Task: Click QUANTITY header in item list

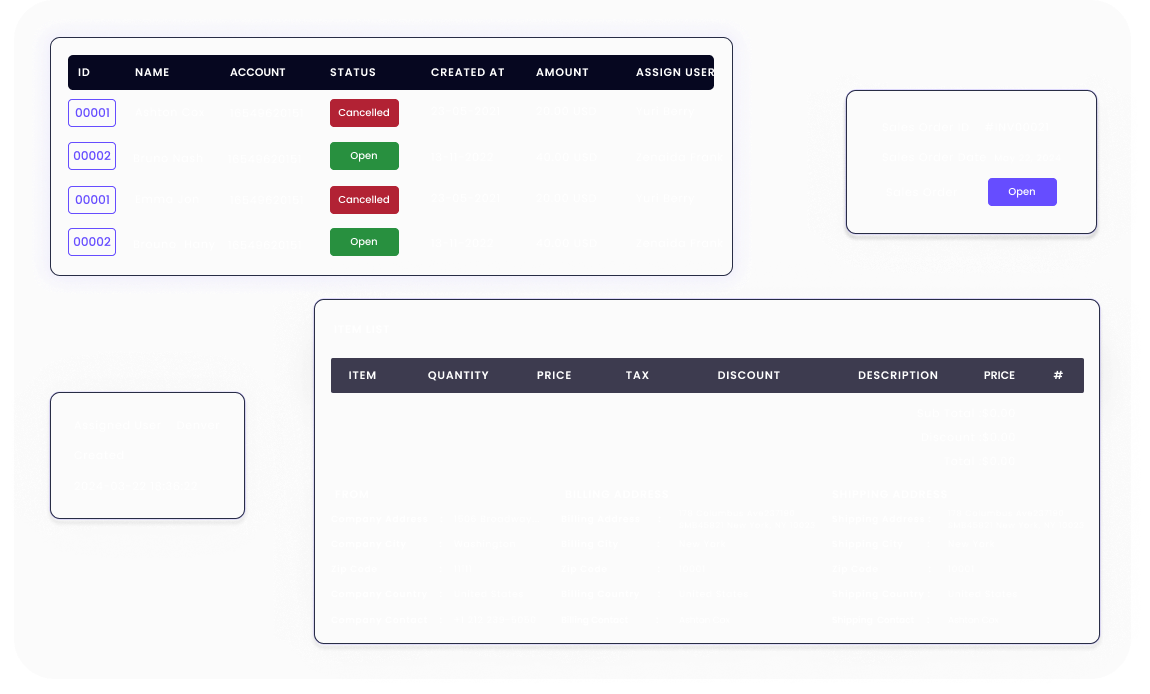Action: (x=458, y=376)
